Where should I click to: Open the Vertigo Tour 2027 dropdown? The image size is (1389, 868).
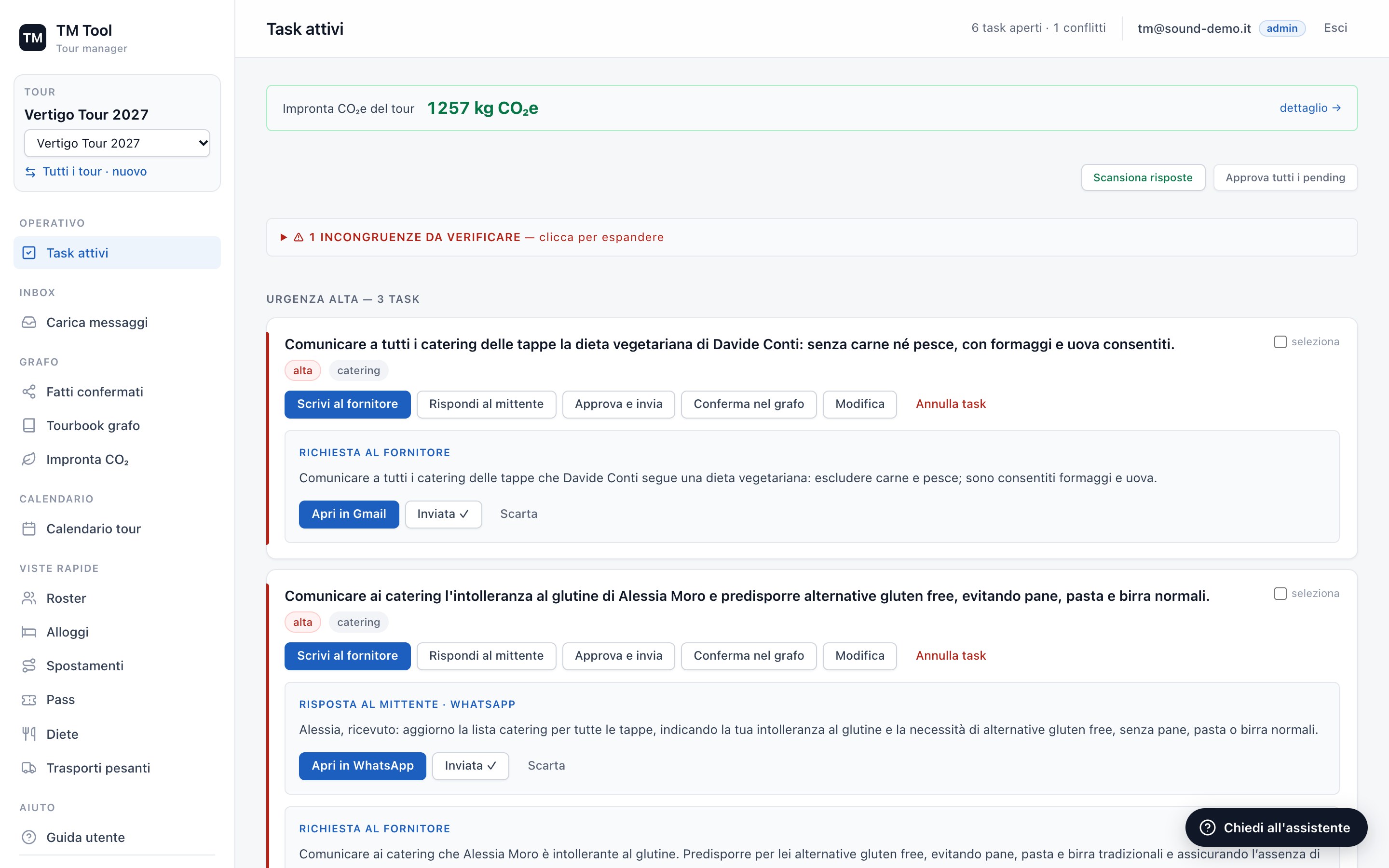click(x=117, y=143)
